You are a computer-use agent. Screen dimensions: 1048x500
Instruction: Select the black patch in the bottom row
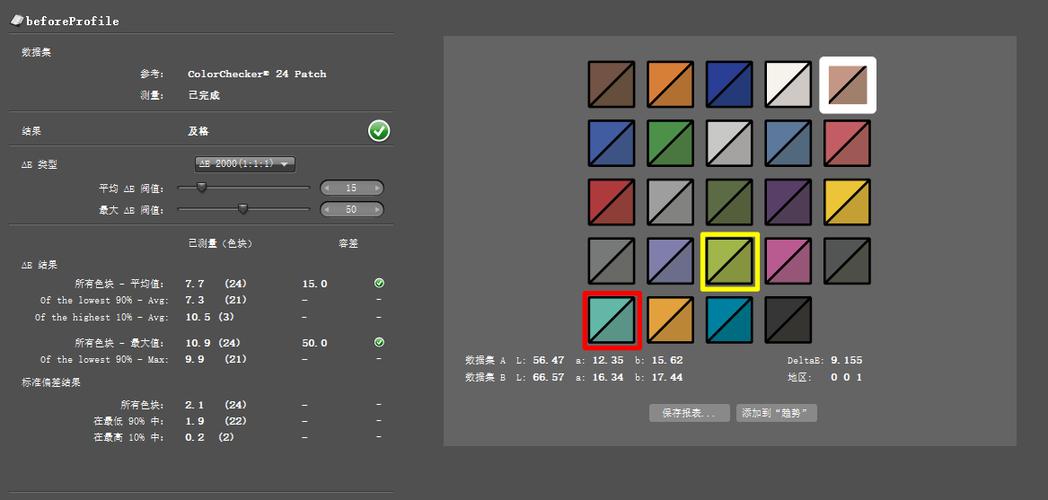(x=788, y=320)
